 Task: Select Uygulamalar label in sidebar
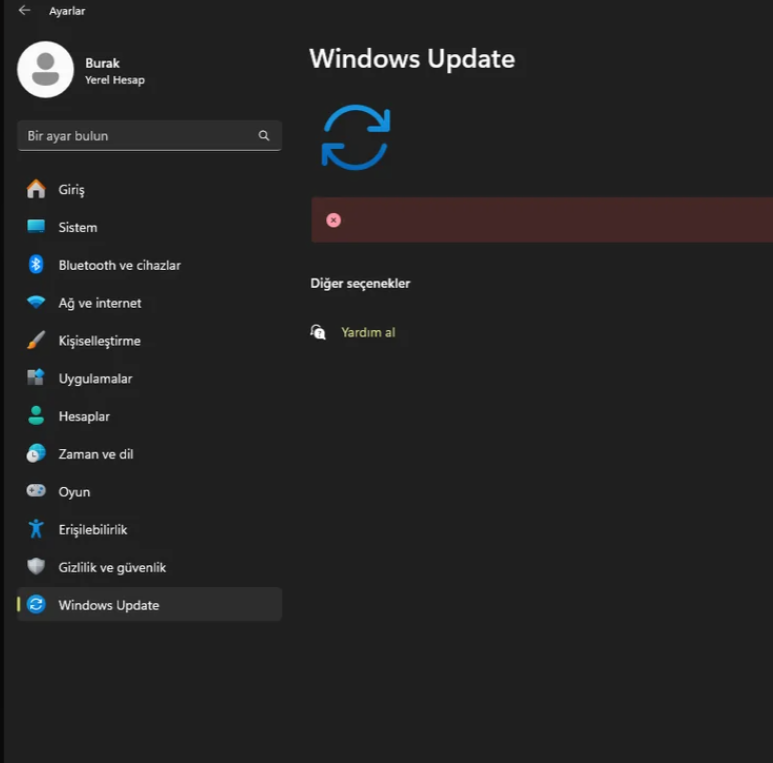click(x=96, y=379)
